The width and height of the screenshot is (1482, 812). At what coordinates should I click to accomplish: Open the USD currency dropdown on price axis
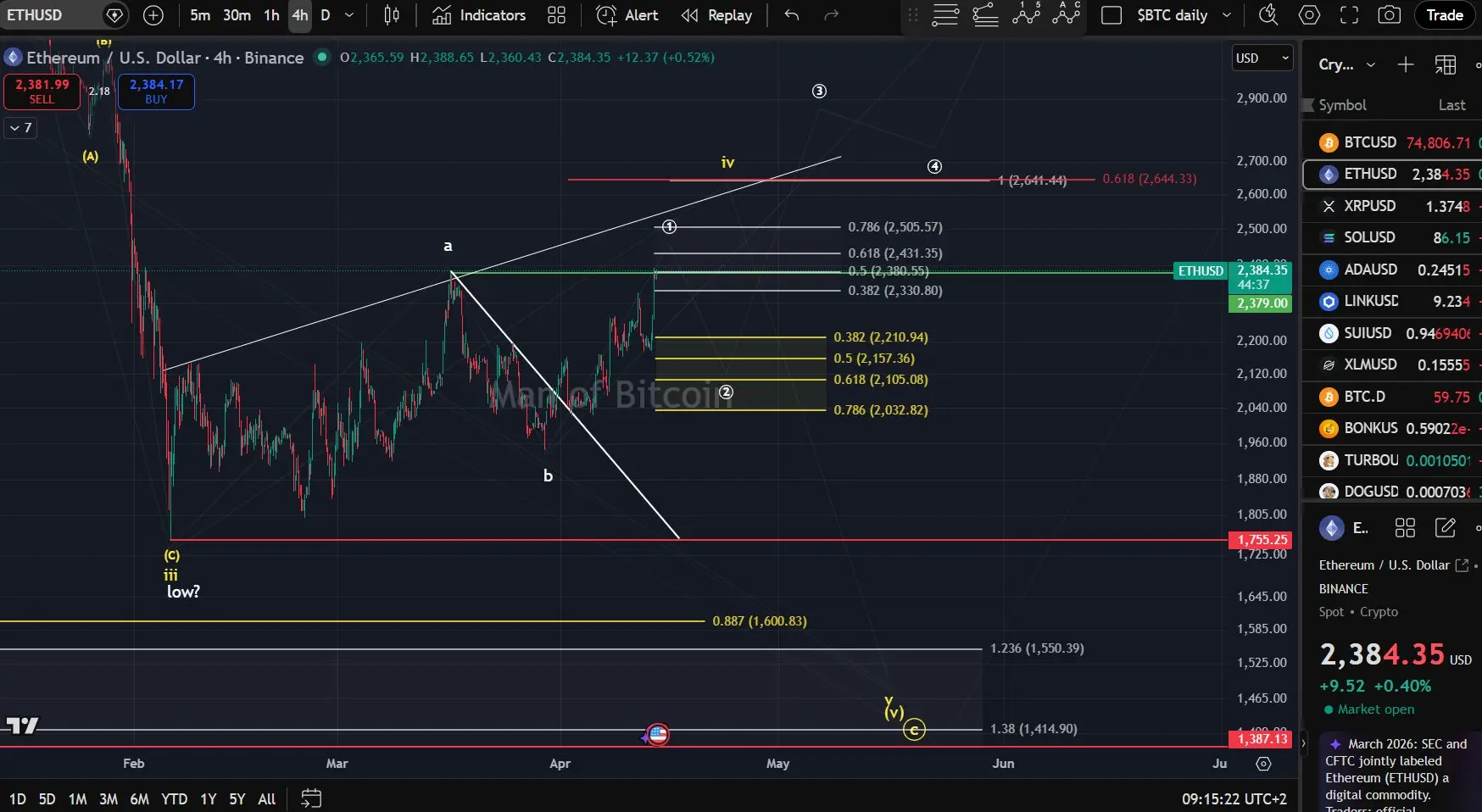click(x=1262, y=58)
